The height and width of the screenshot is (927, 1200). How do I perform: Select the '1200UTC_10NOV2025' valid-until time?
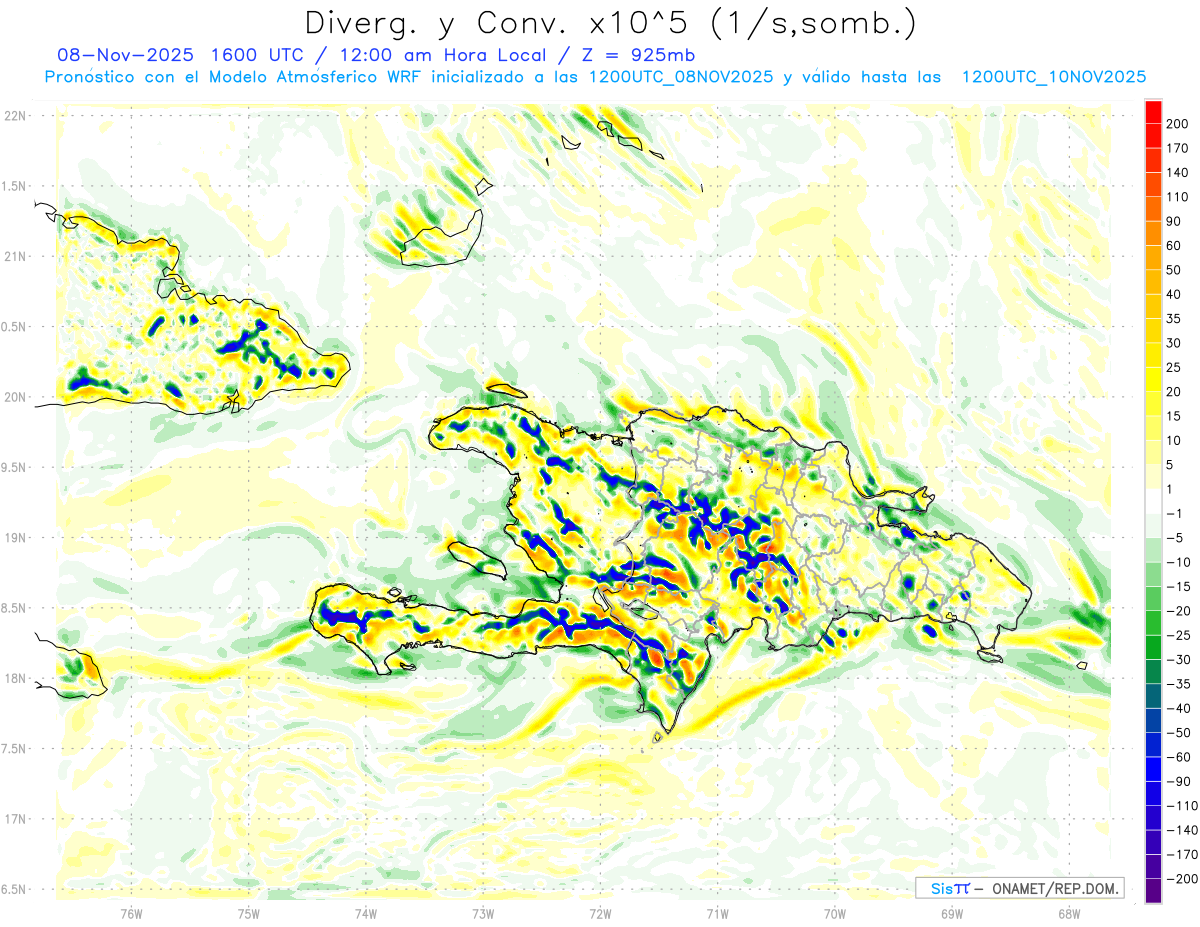coord(1053,77)
